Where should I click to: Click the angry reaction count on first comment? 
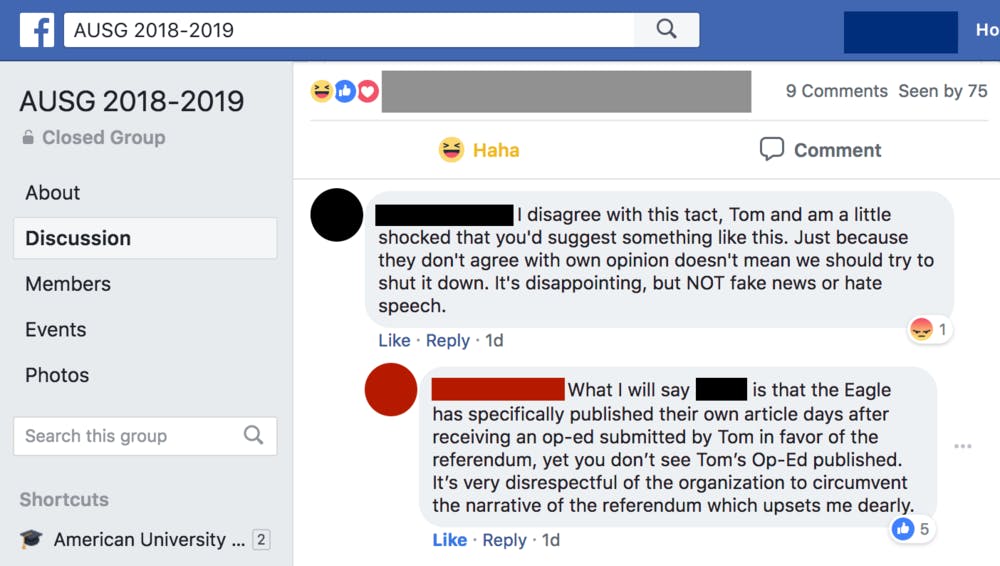(x=929, y=329)
